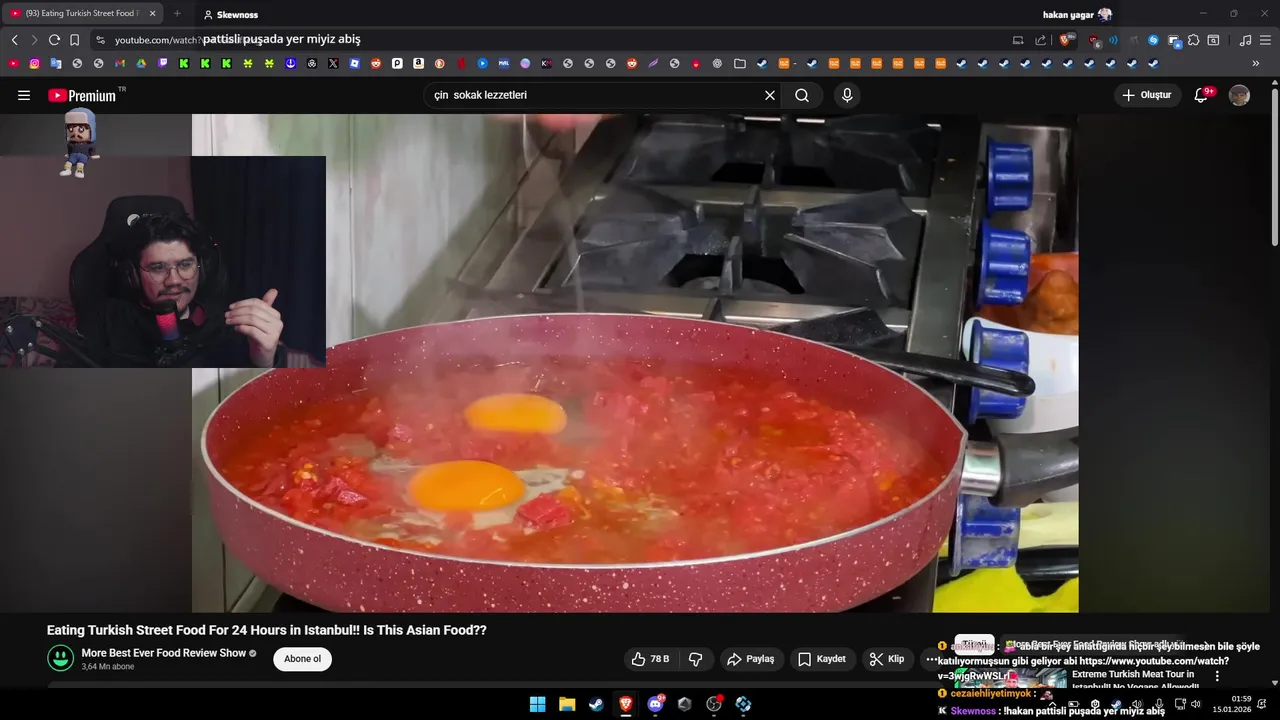Viewport: 1280px width, 720px height.
Task: Open the YouTube bookmark at bar start
Action: click(14, 63)
